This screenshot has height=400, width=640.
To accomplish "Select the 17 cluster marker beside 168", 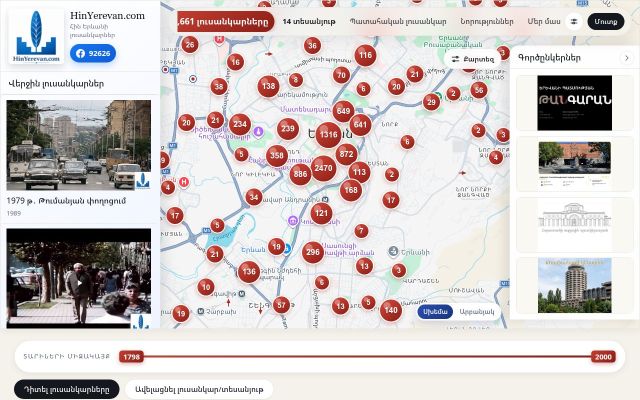I will coord(391,200).
